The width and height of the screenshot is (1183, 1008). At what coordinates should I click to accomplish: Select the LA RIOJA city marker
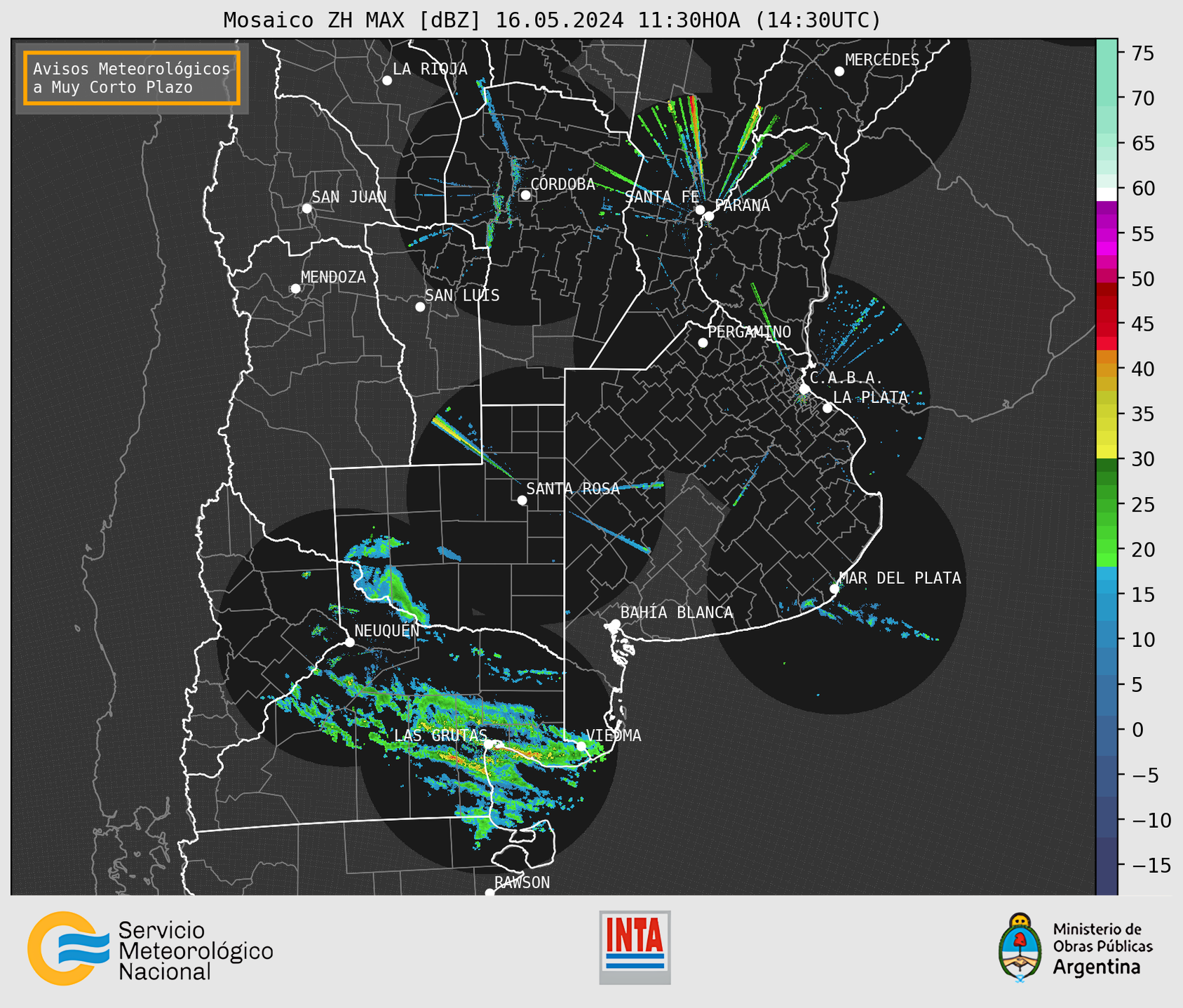(387, 81)
